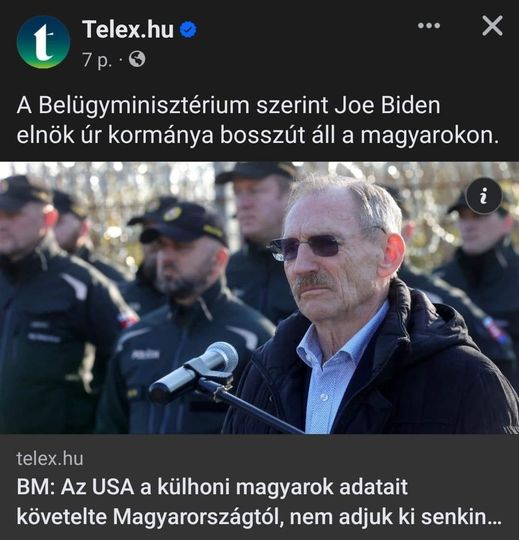Dismiss the post with the X icon
Screen dimensions: 519x540
tap(492, 26)
